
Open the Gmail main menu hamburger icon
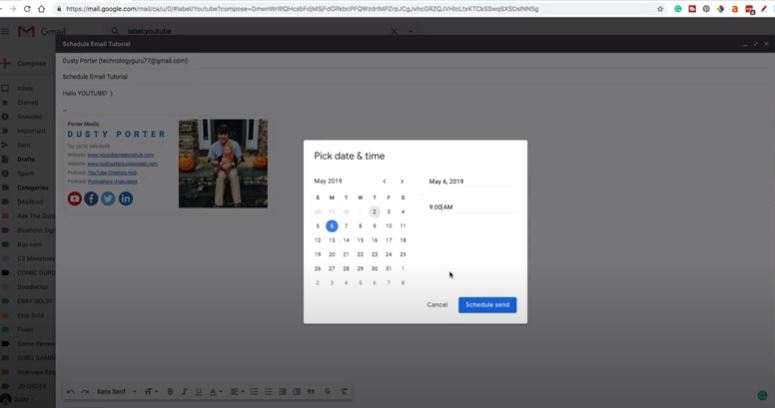[x=5, y=31]
